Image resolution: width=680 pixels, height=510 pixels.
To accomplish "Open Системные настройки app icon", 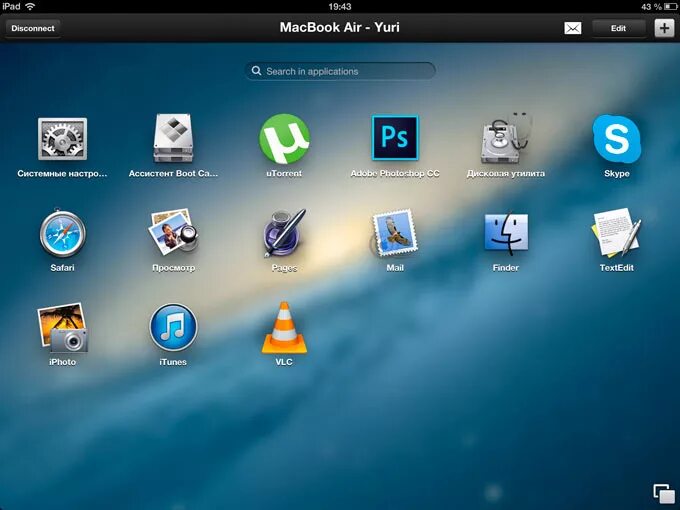I will click(x=62, y=139).
